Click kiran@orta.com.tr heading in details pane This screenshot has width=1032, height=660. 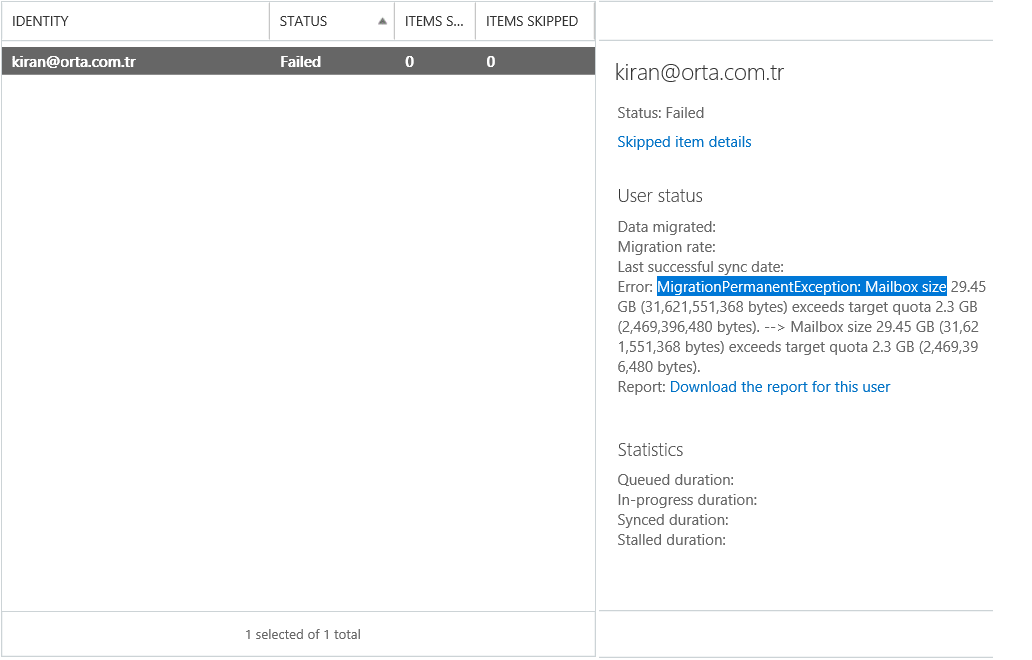click(x=699, y=72)
